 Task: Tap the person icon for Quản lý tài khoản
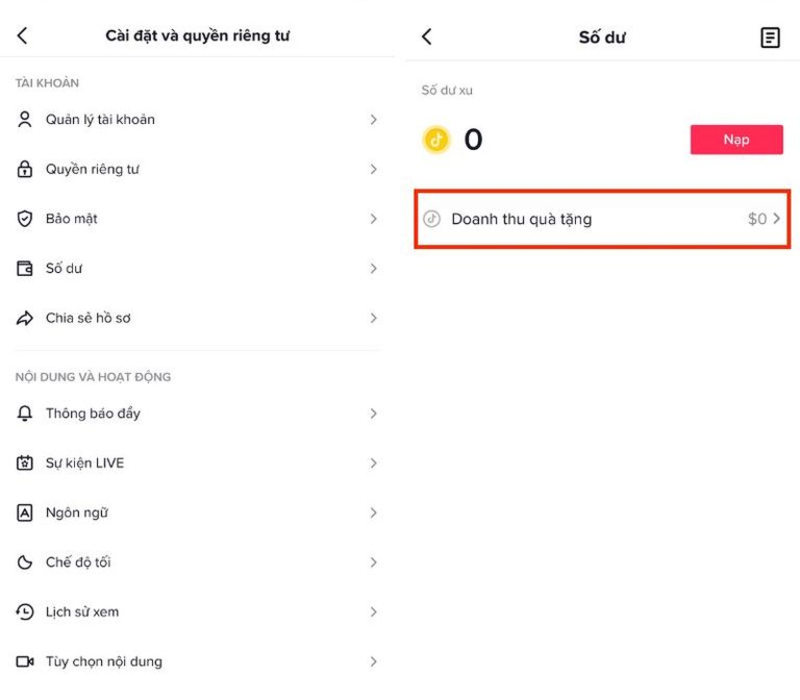tap(26, 120)
